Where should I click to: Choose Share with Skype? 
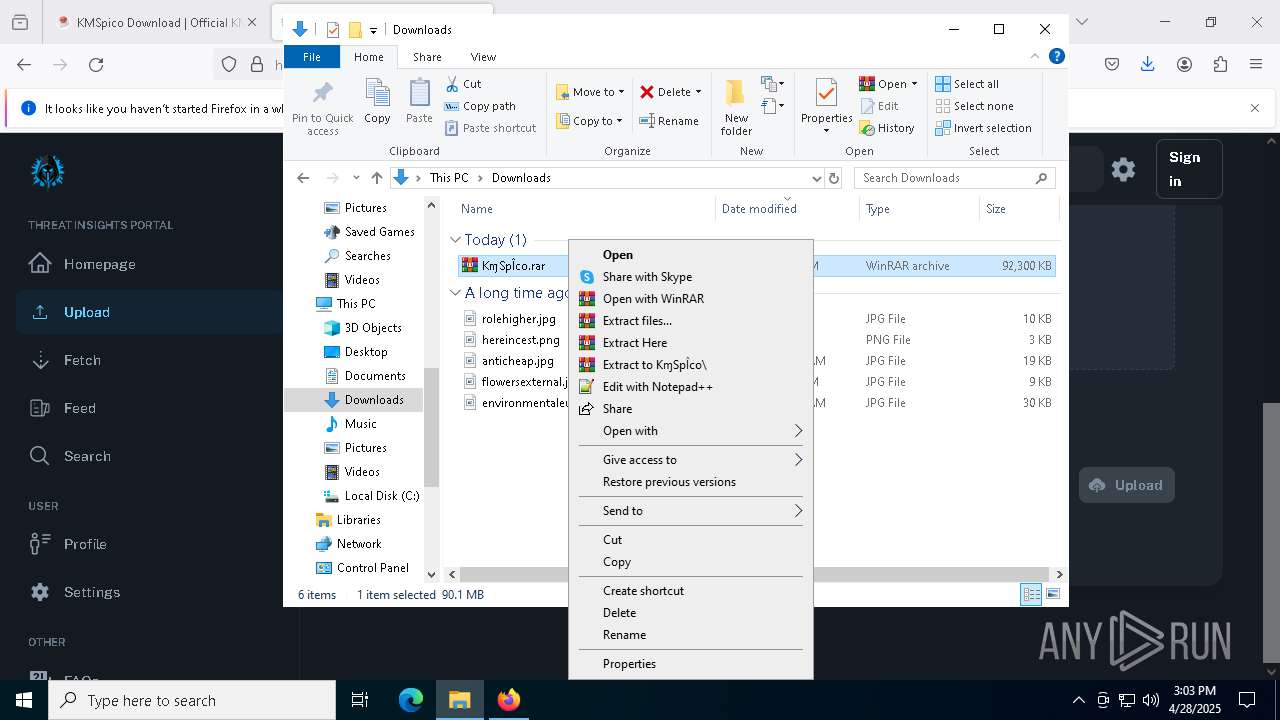(691, 277)
